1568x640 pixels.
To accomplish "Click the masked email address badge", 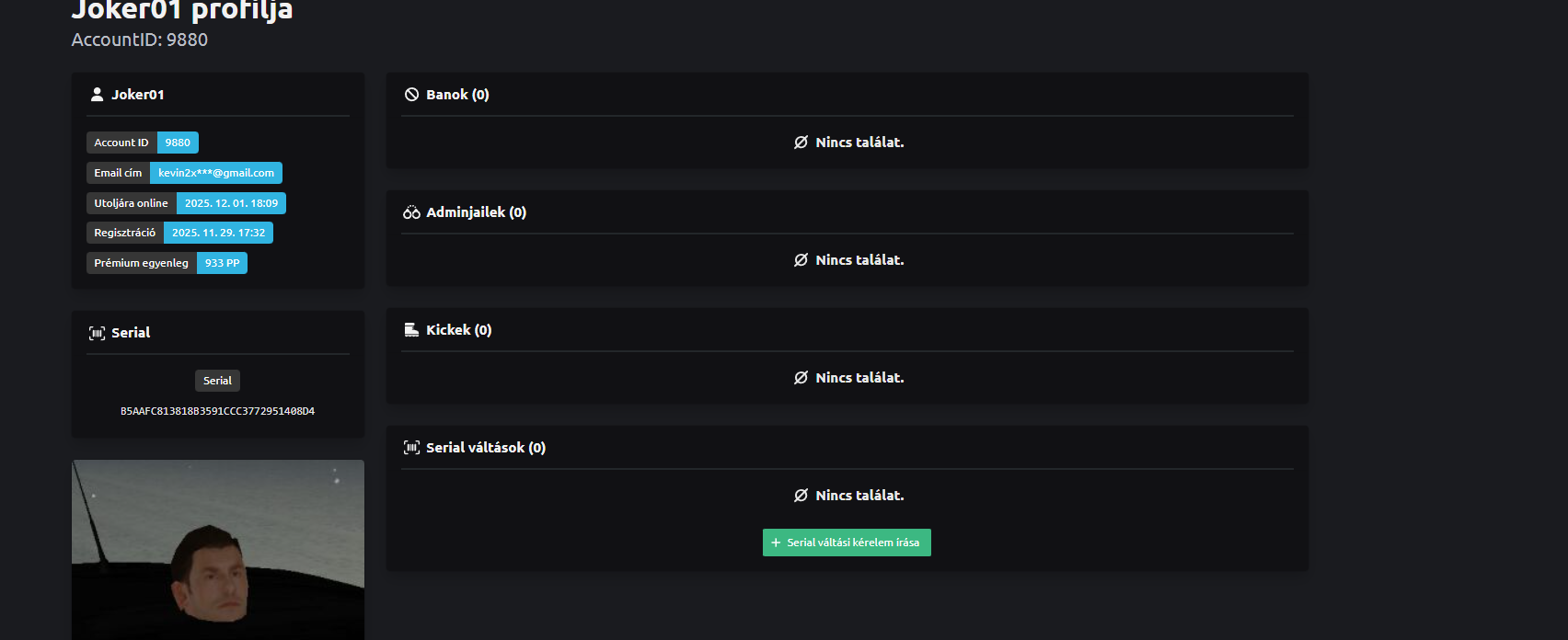I will click(x=216, y=173).
